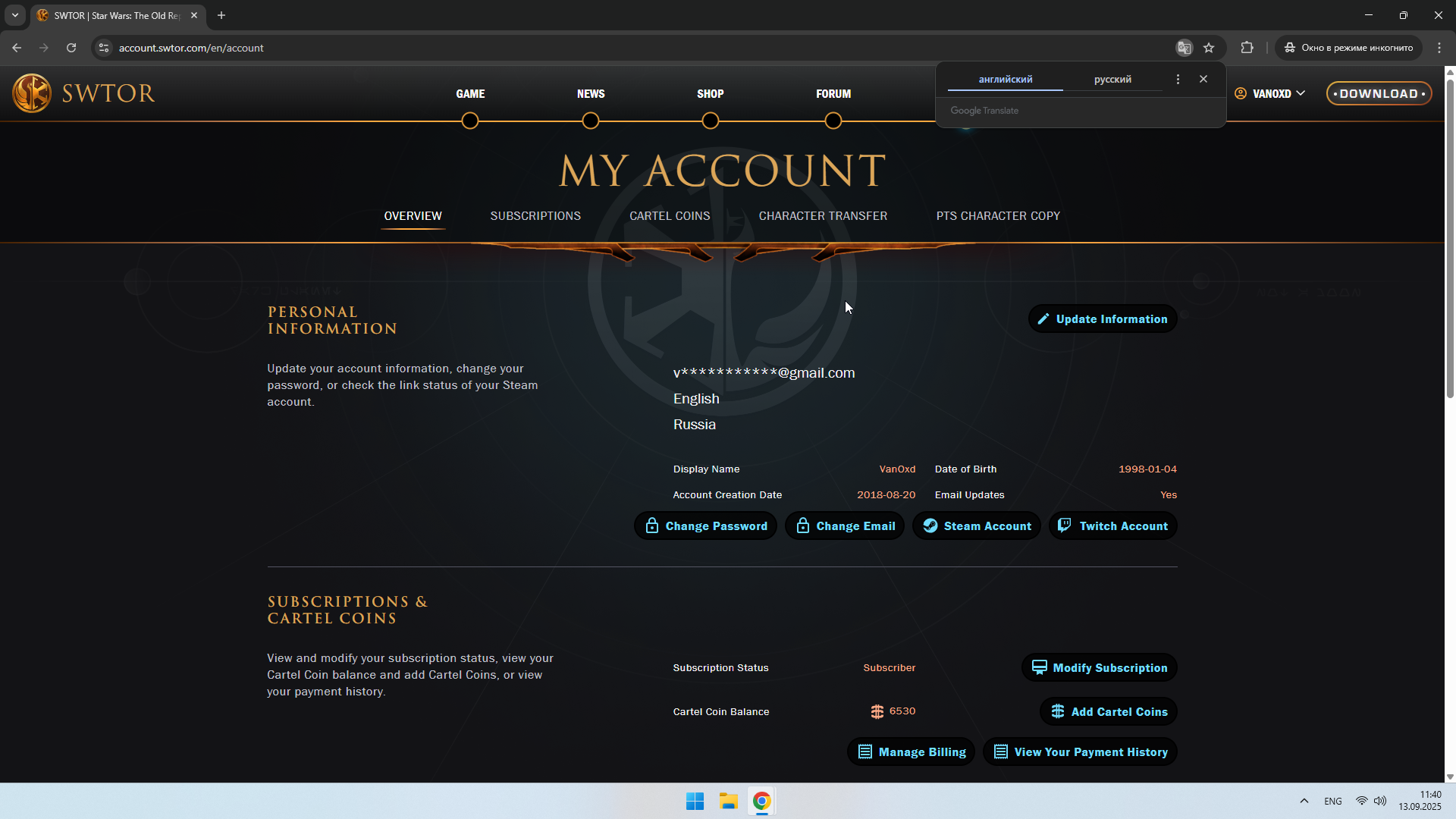
Task: Select английский language tab in translate popup
Action: (1006, 79)
